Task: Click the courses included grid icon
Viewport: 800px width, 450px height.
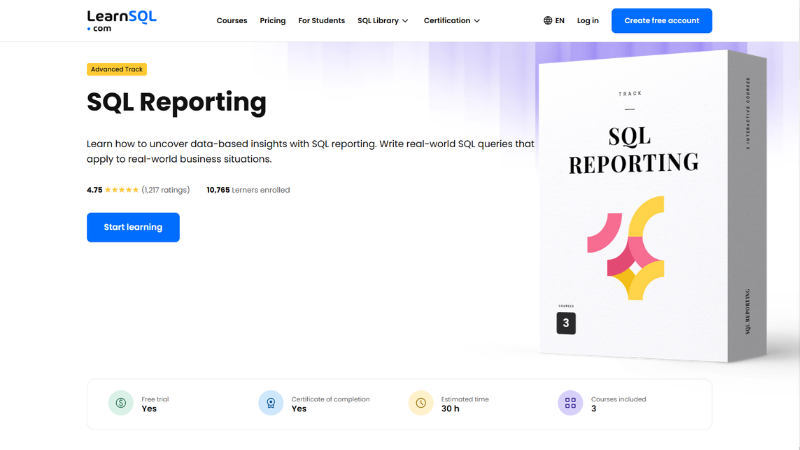Action: click(570, 403)
